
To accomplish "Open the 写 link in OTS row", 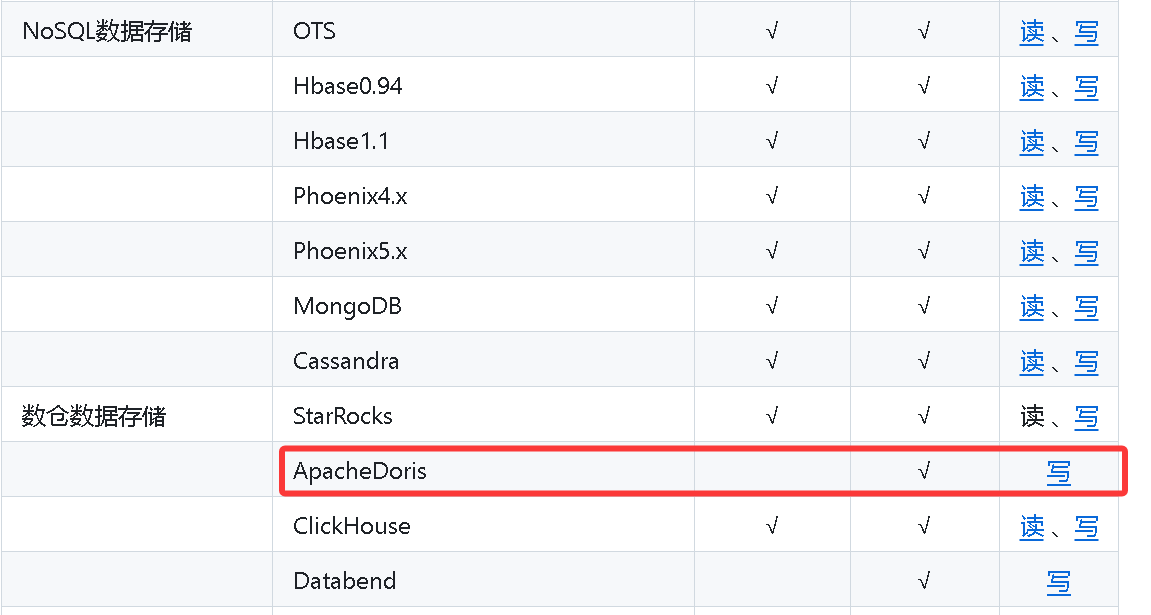I will click(1086, 32).
